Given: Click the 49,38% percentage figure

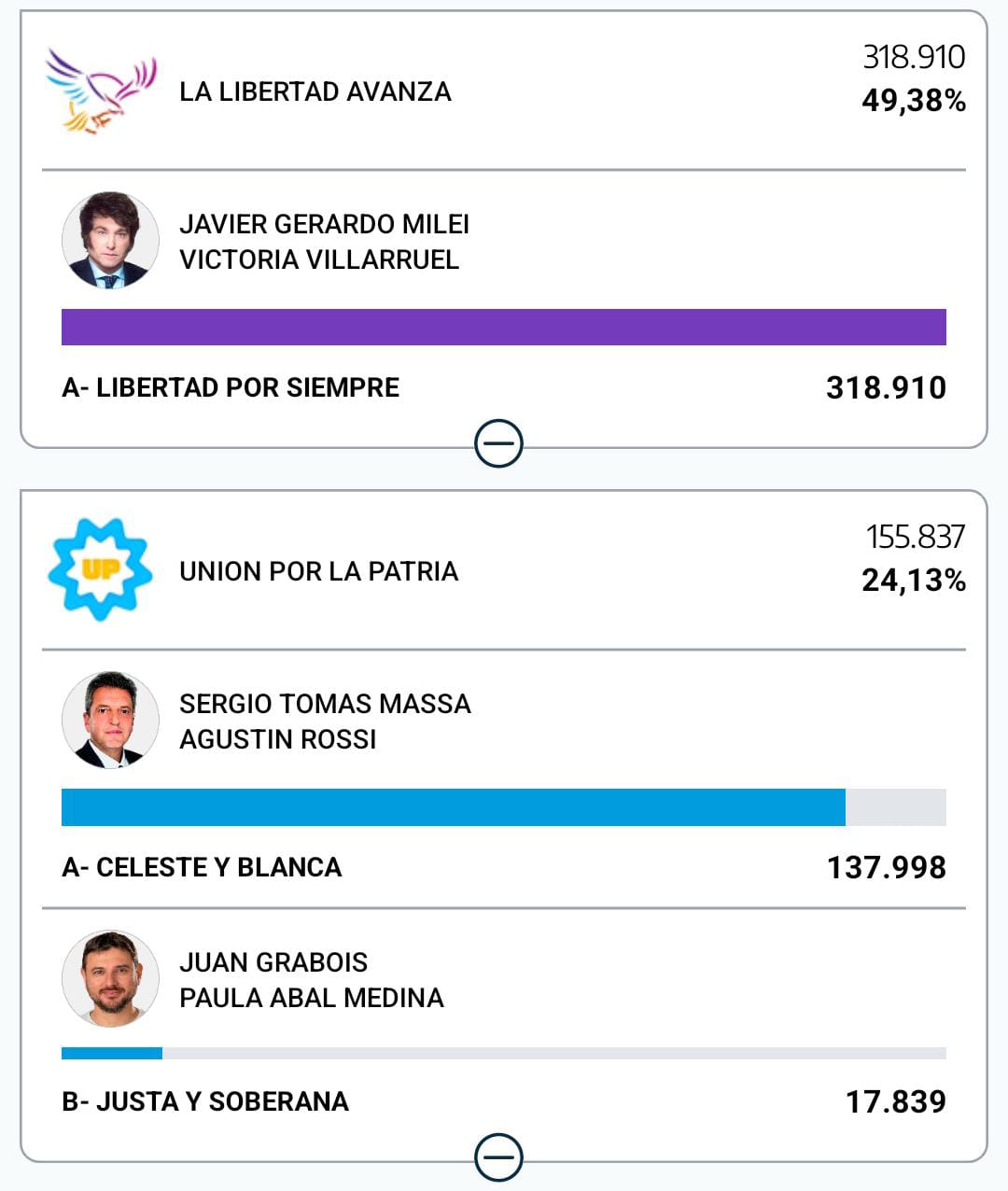Looking at the screenshot, I should (x=913, y=101).
